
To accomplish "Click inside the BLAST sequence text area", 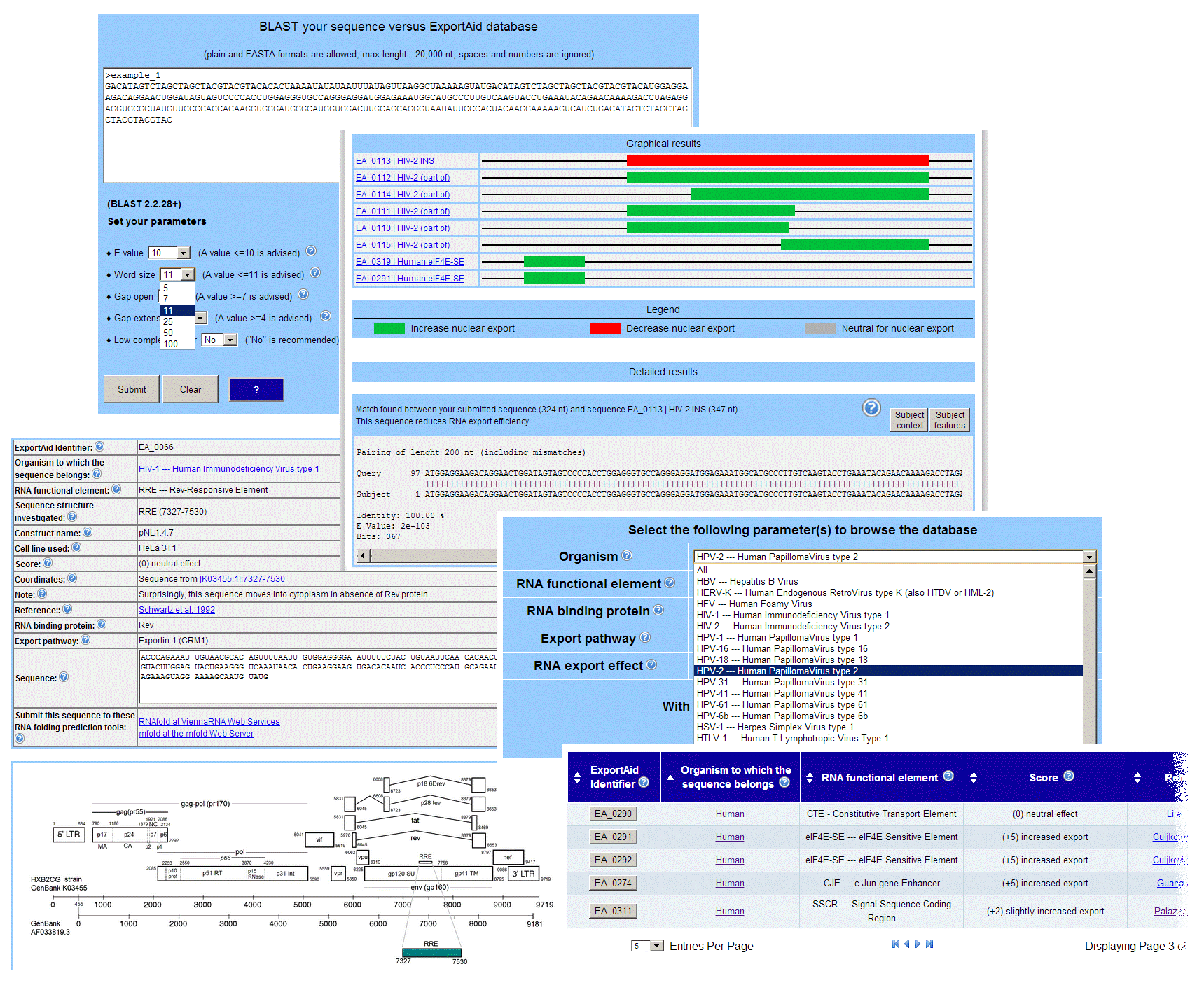I will (398, 125).
